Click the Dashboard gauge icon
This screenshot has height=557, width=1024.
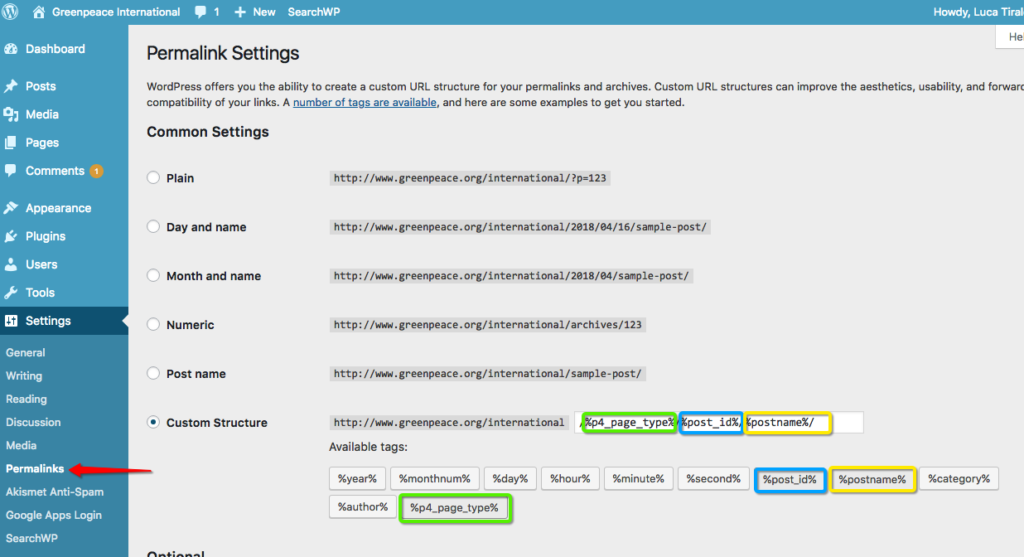click(11, 49)
